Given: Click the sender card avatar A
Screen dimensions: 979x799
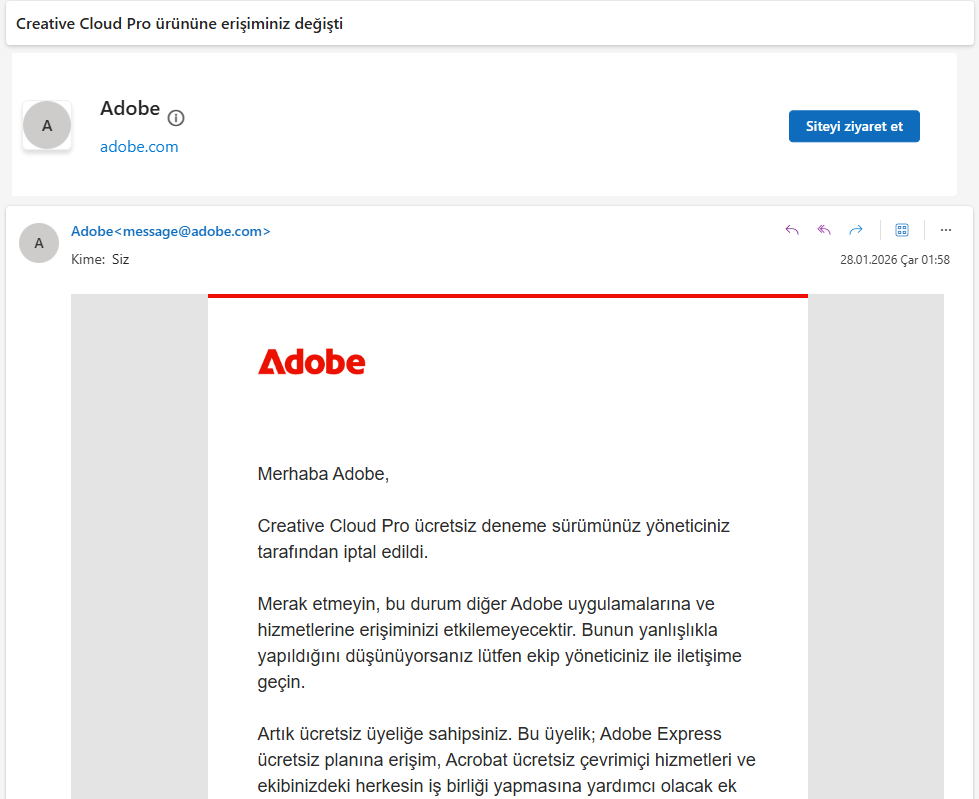Looking at the screenshot, I should (x=47, y=125).
